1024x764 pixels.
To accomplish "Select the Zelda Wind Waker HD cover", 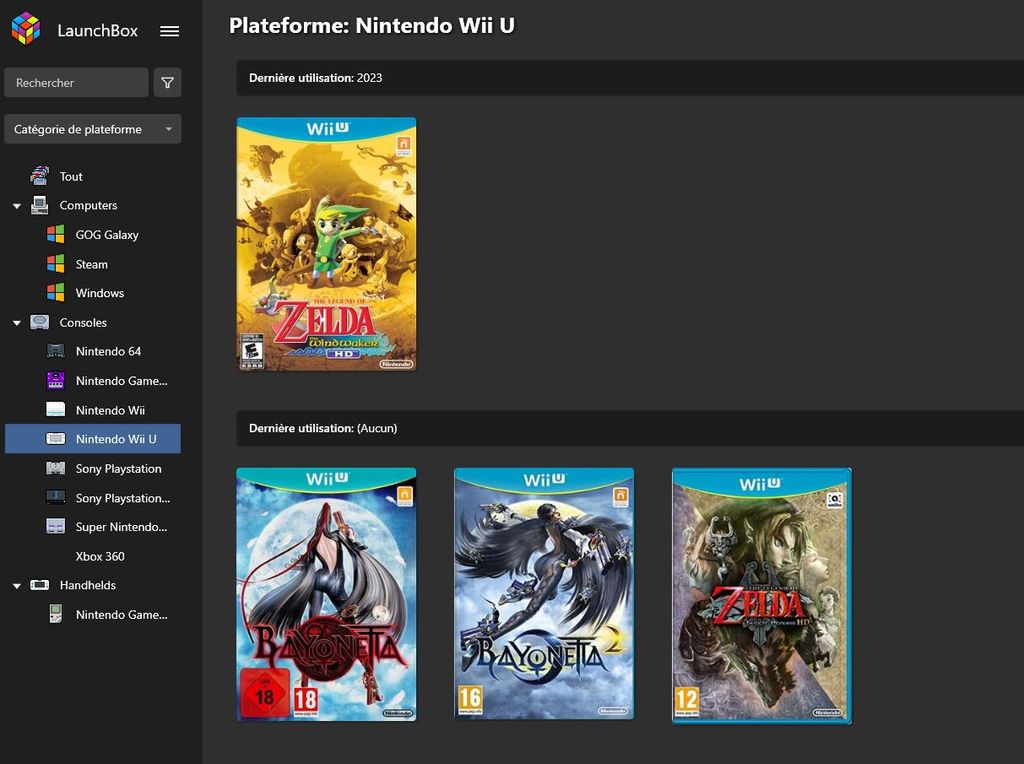I will [x=326, y=244].
